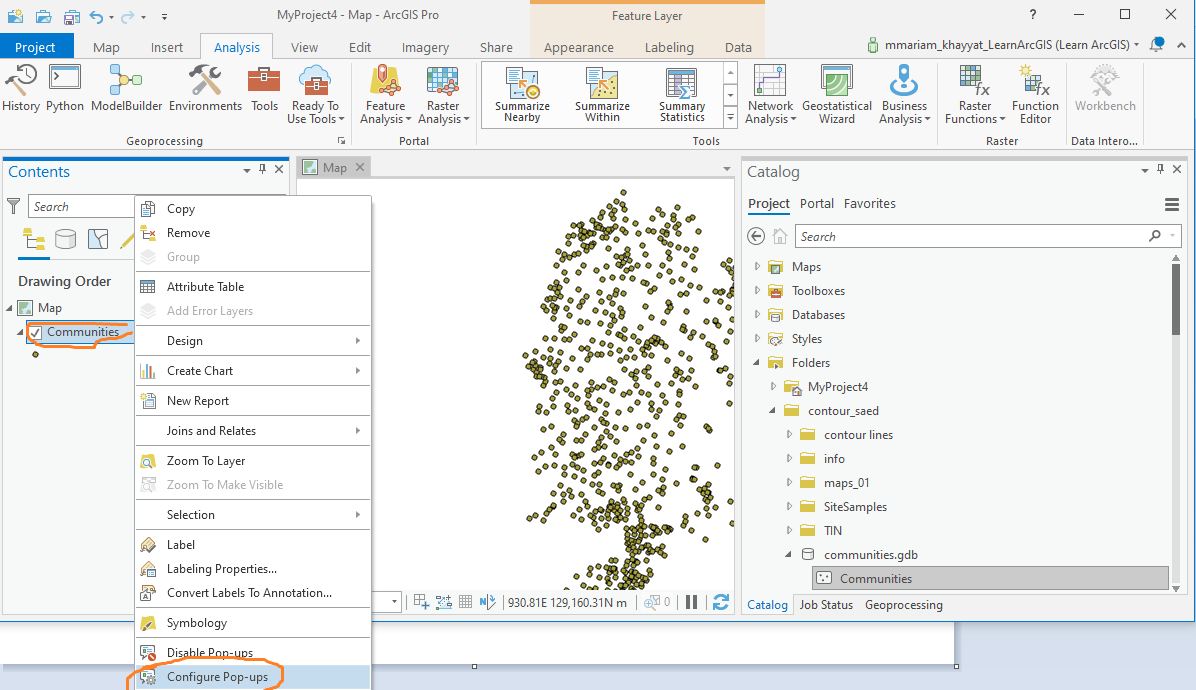Image resolution: width=1196 pixels, height=690 pixels.
Task: Choose Disable Pop-ups
Action: [252, 653]
